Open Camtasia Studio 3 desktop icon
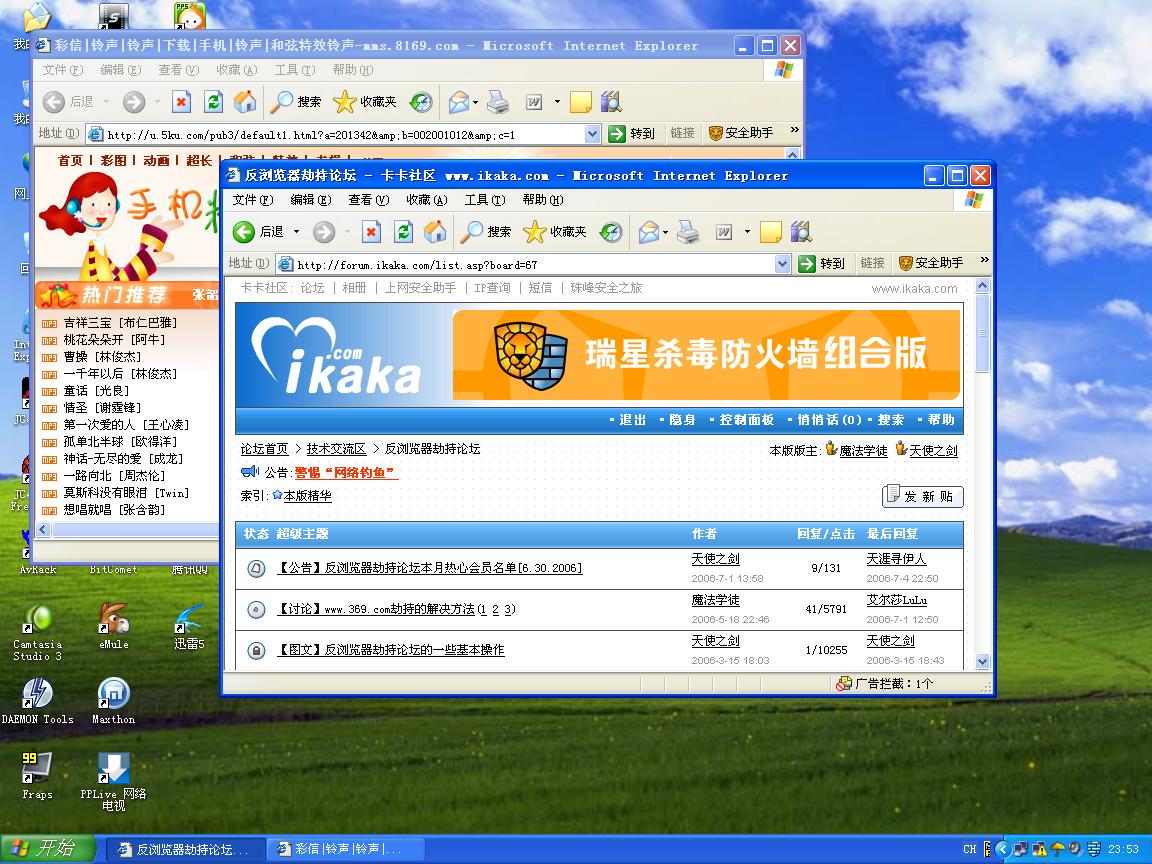The image size is (1152, 864). (37, 632)
